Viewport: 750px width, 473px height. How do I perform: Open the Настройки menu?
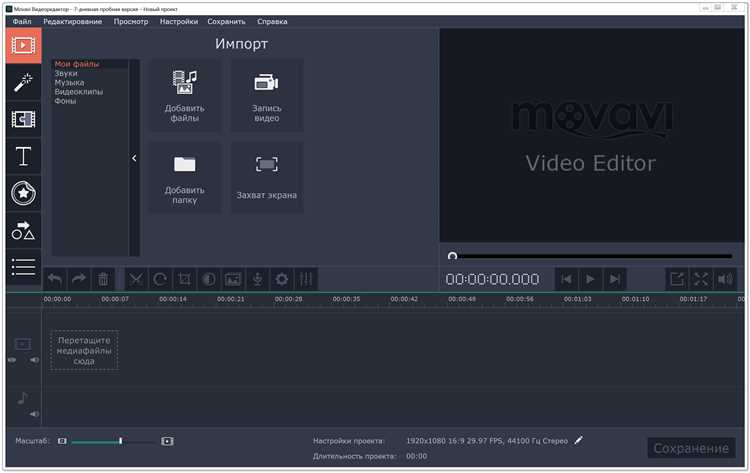(x=178, y=21)
